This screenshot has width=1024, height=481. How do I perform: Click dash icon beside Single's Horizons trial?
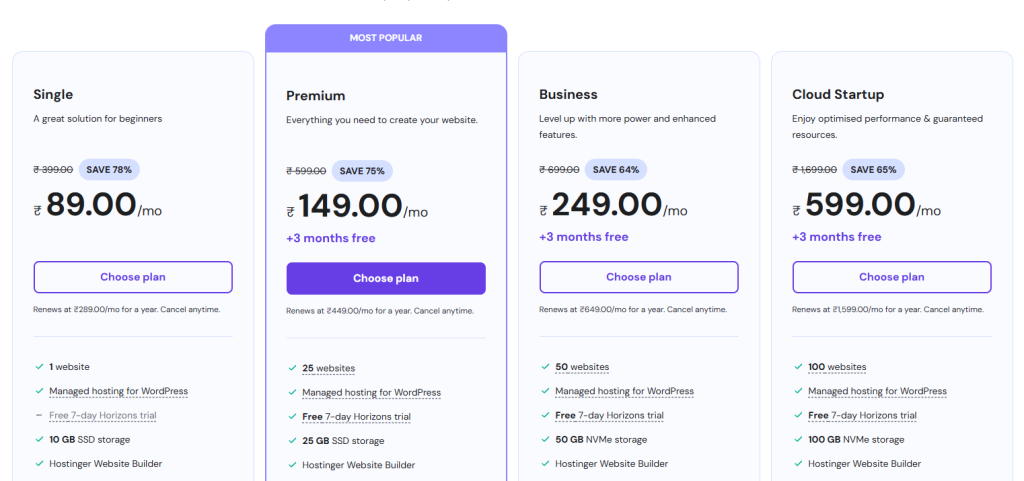pos(40,415)
